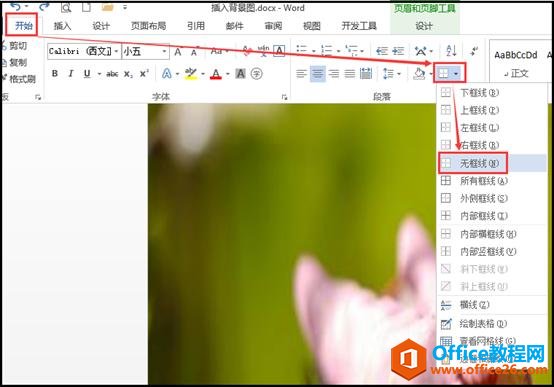The width and height of the screenshot is (554, 387).
Task: Choose 绘制表格 draw table
Action: (491, 323)
